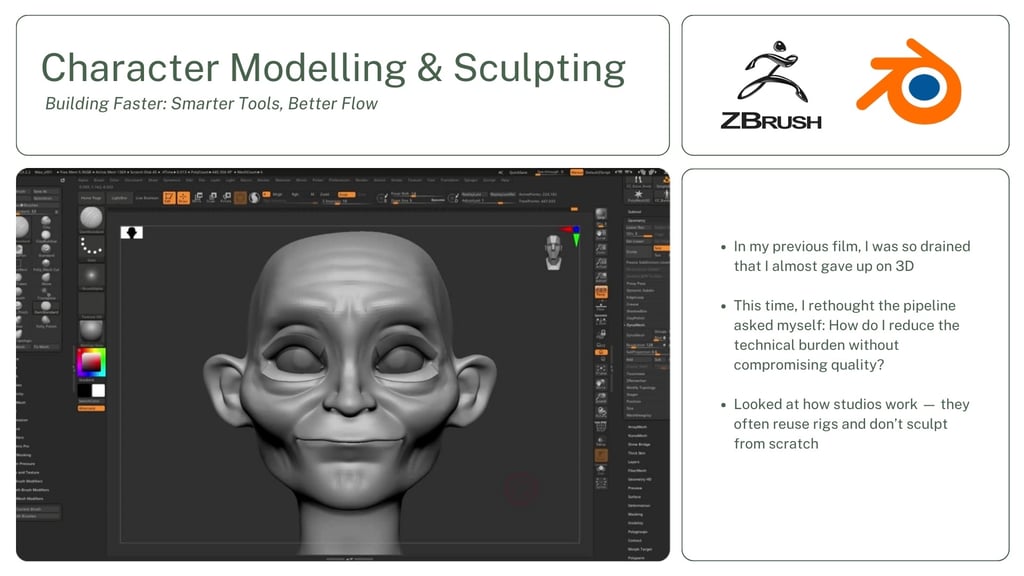This screenshot has height=576, width=1024.
Task: Click the silhouette view thumbnail
Action: click(x=132, y=232)
